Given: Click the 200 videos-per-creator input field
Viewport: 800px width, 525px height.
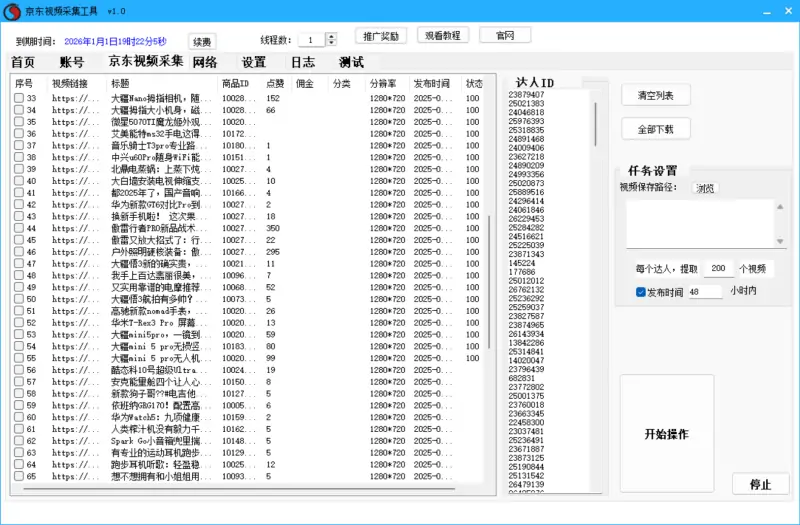Looking at the screenshot, I should point(718,268).
